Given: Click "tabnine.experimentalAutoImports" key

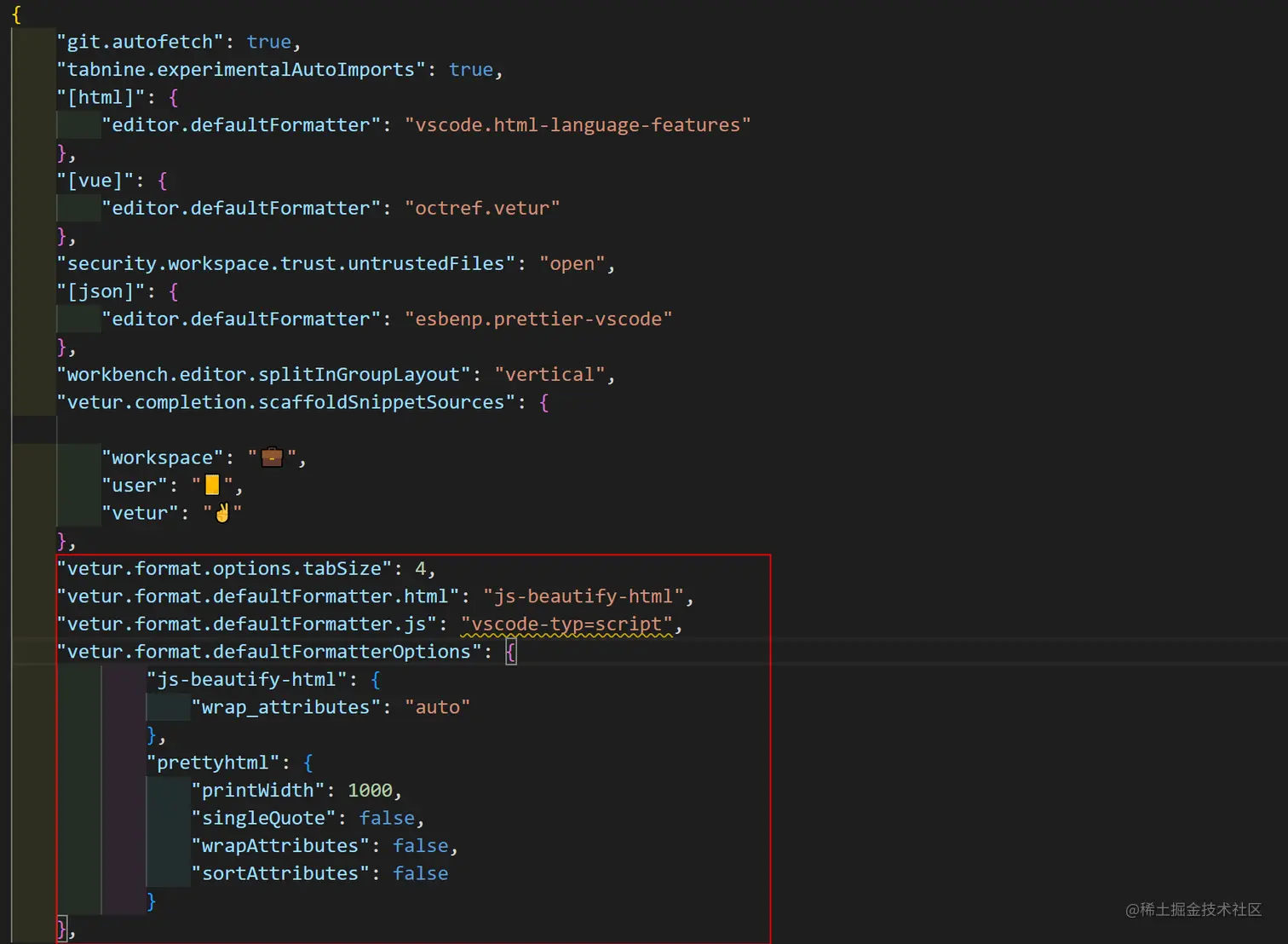Looking at the screenshot, I should pos(241,70).
